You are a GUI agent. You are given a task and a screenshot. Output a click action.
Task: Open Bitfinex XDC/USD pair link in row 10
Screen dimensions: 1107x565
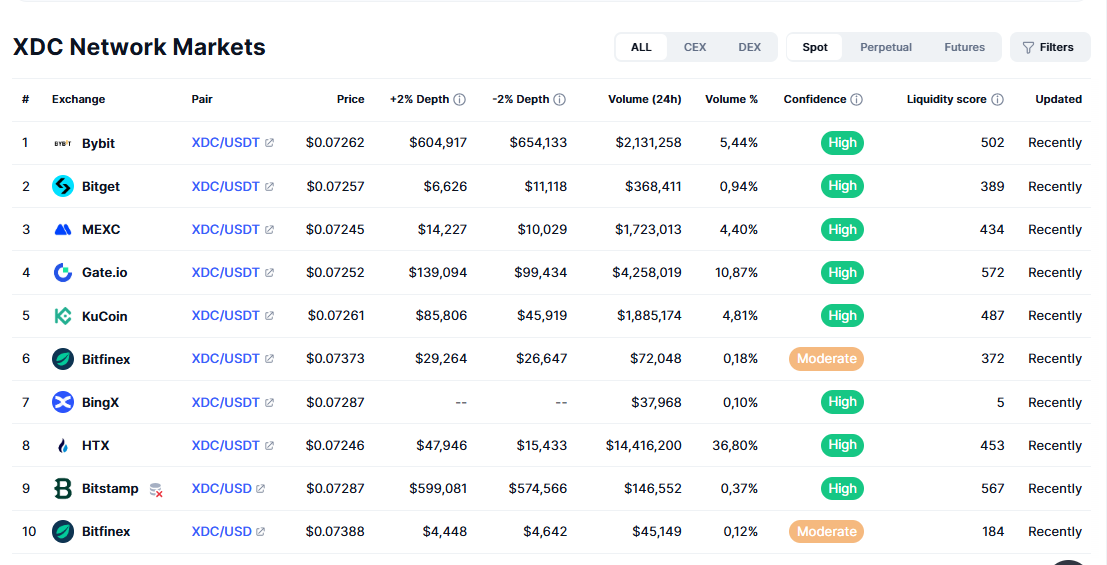coord(222,532)
